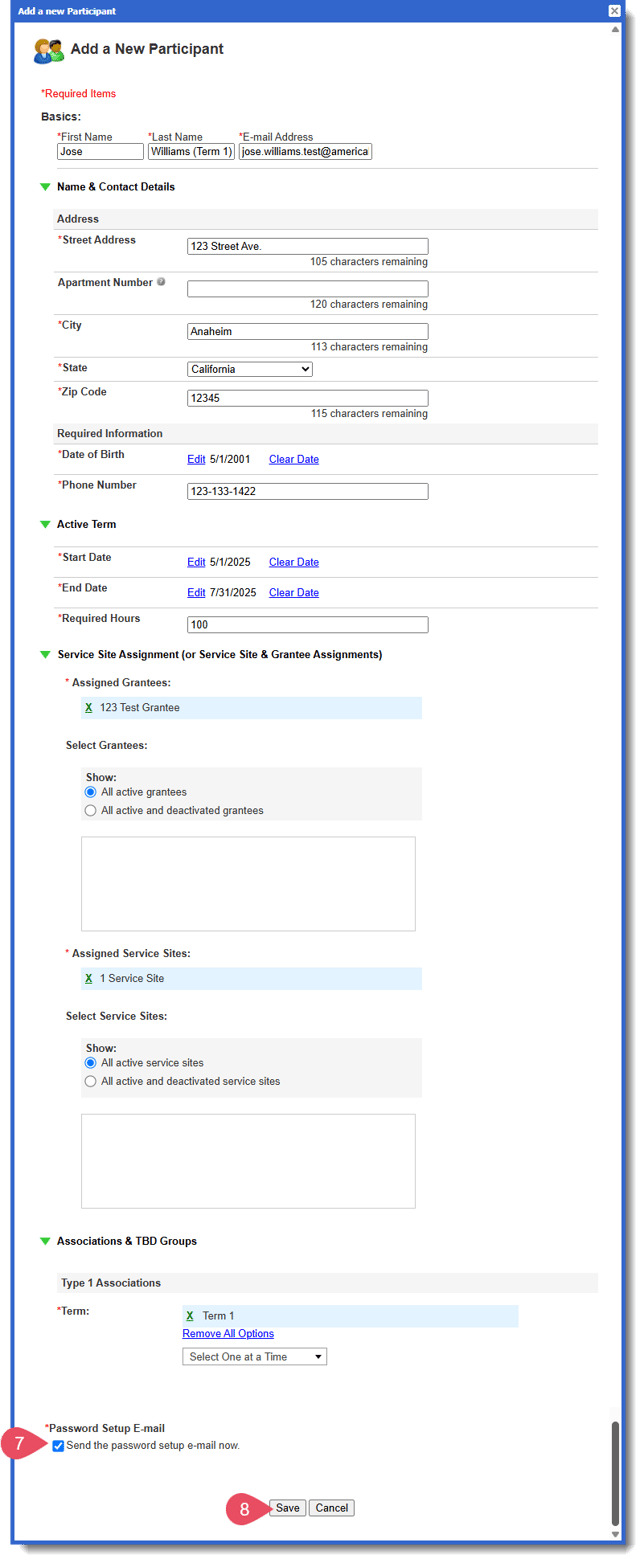
Task: Collapse the Active Term section
Action: [44, 524]
